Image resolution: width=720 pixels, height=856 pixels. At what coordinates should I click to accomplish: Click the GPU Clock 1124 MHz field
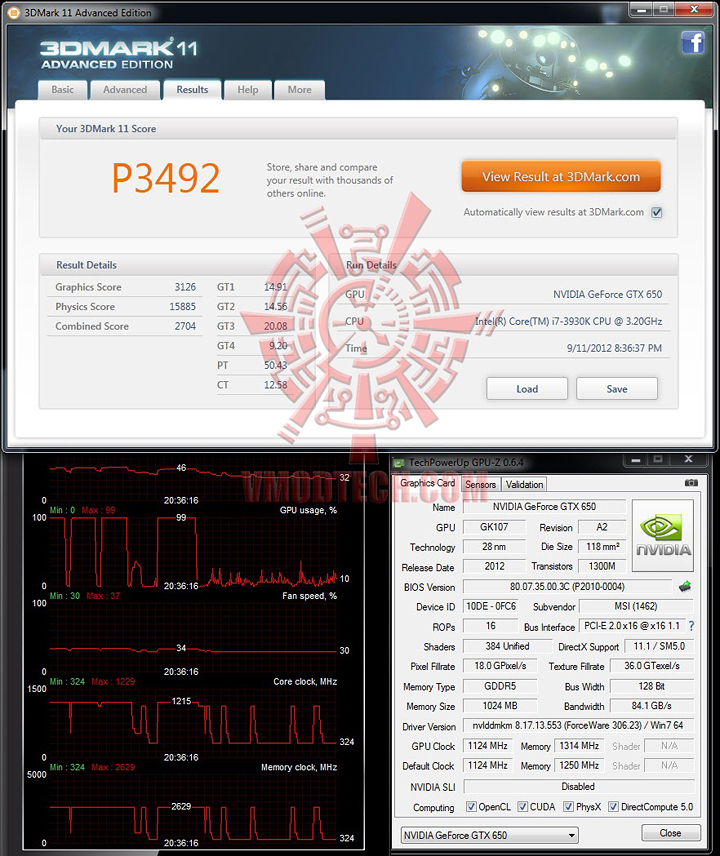[487, 746]
